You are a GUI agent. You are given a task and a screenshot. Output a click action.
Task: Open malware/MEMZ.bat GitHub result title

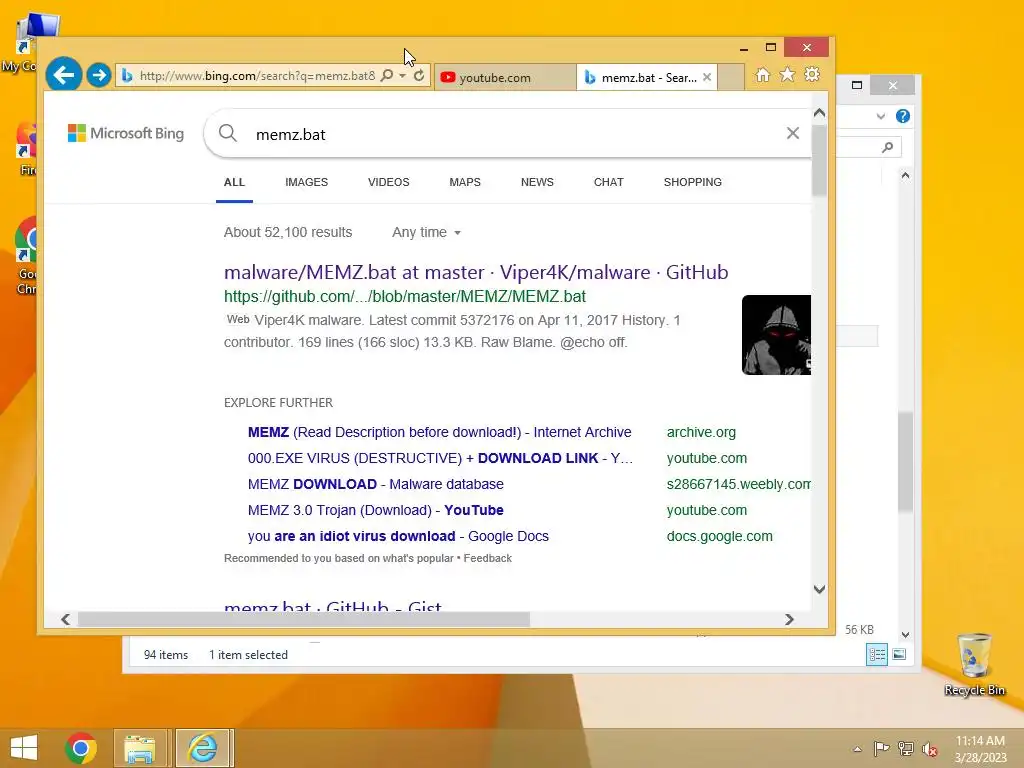pos(476,272)
